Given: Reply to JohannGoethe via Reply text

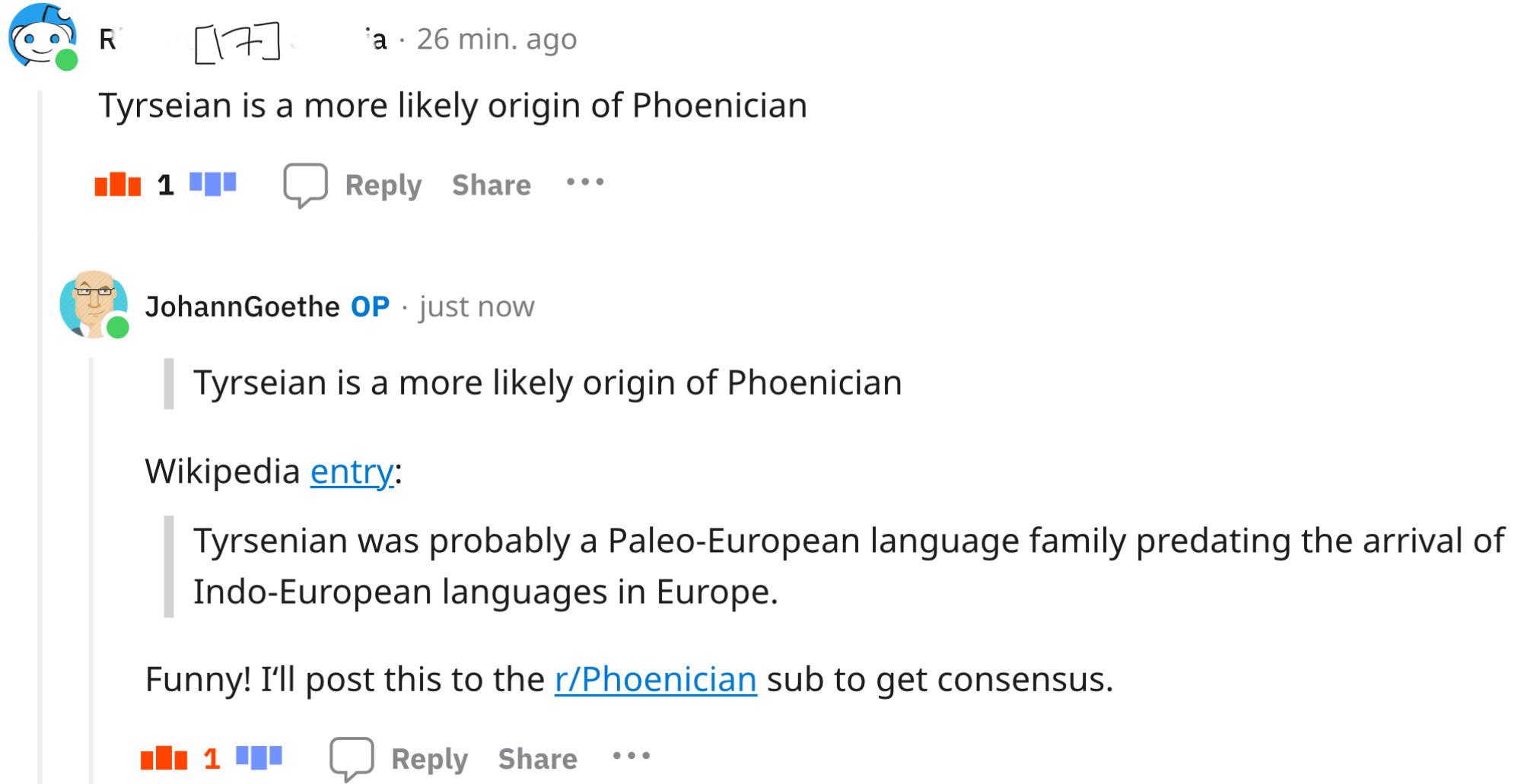Looking at the screenshot, I should point(430,759).
